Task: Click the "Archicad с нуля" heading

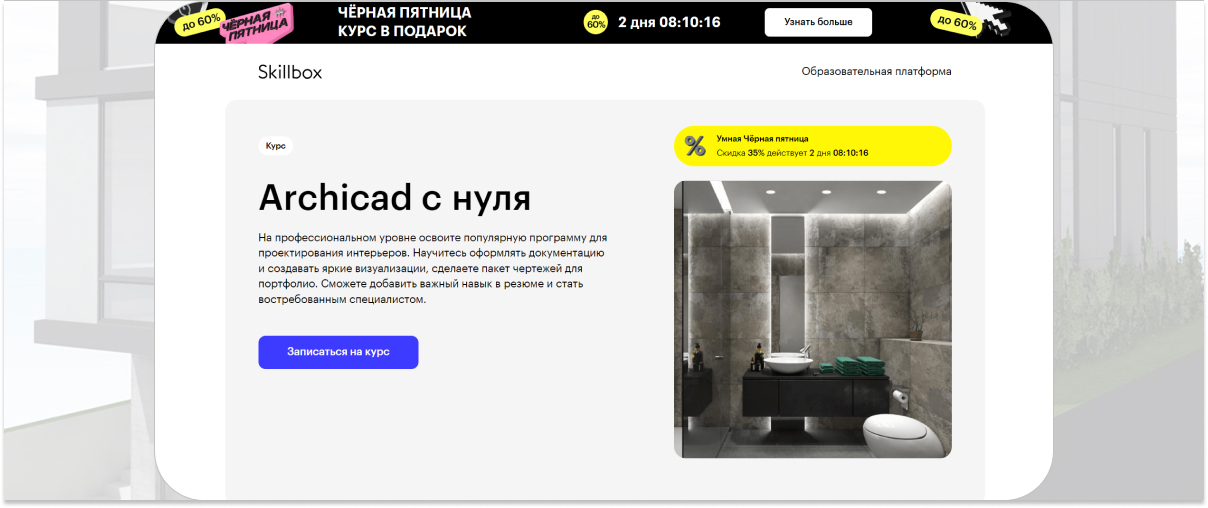Action: pyautogui.click(x=395, y=197)
